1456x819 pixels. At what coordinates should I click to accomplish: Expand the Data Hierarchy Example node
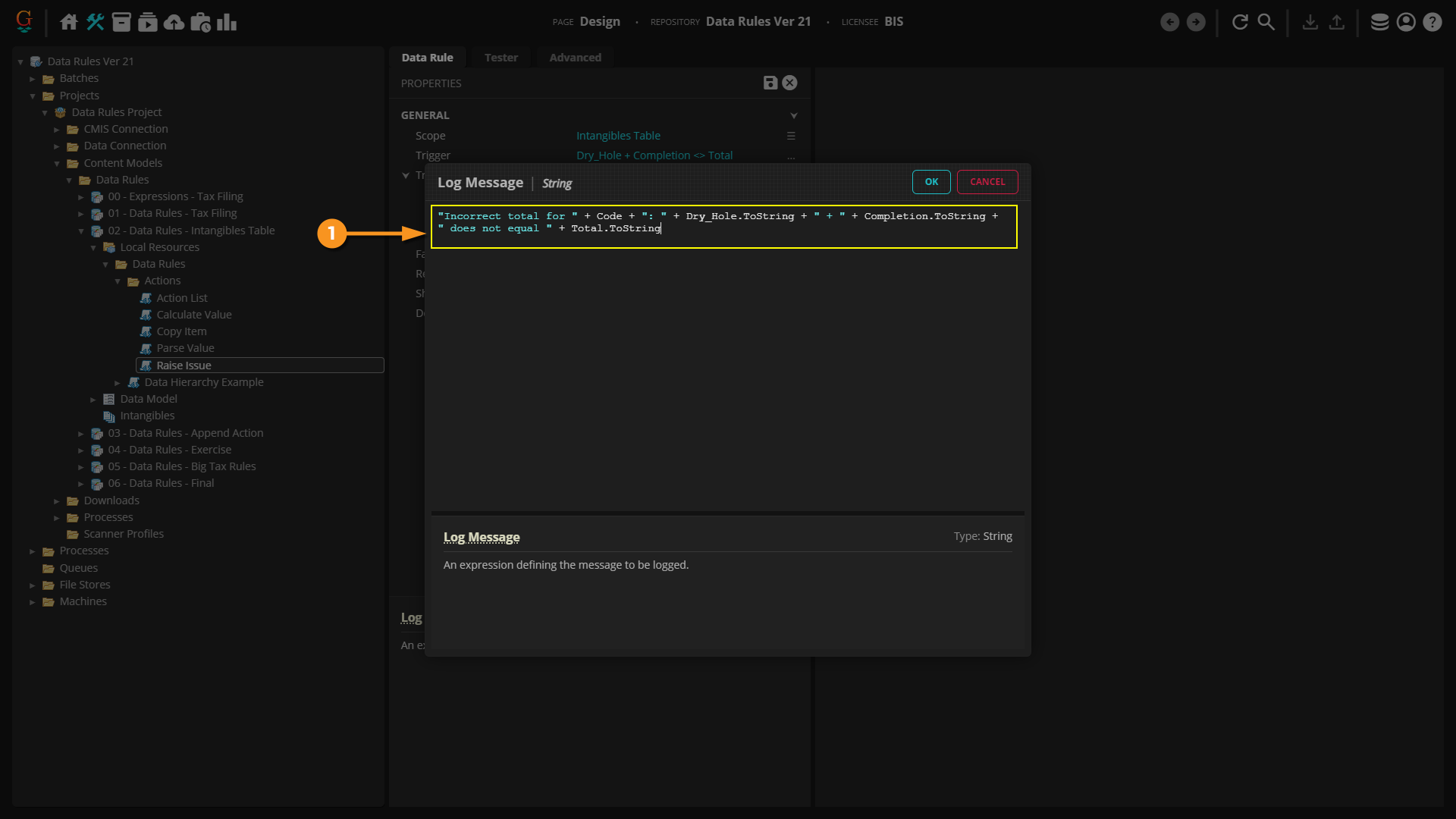(x=118, y=382)
